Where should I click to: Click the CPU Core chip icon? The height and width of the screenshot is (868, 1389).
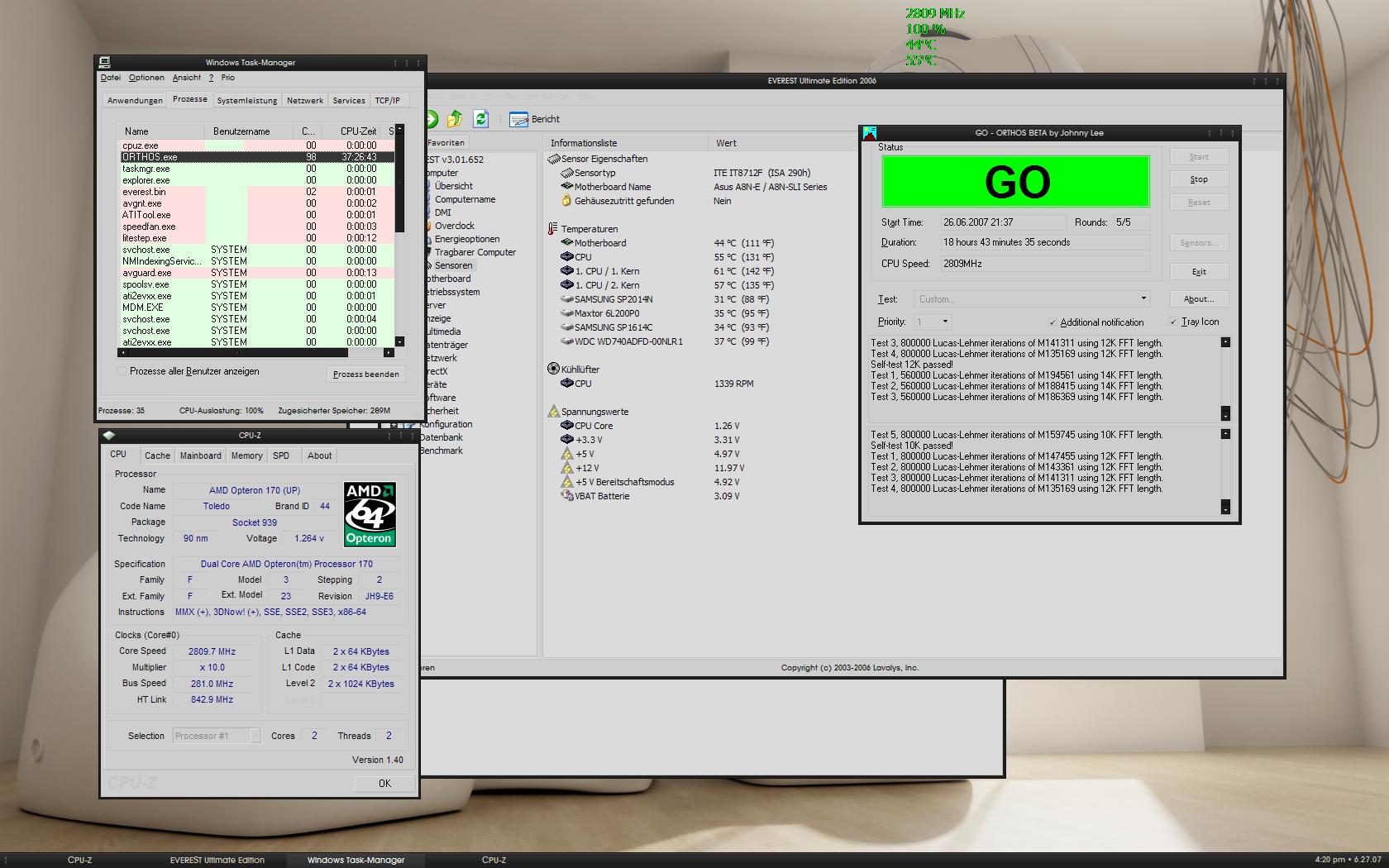coord(566,425)
